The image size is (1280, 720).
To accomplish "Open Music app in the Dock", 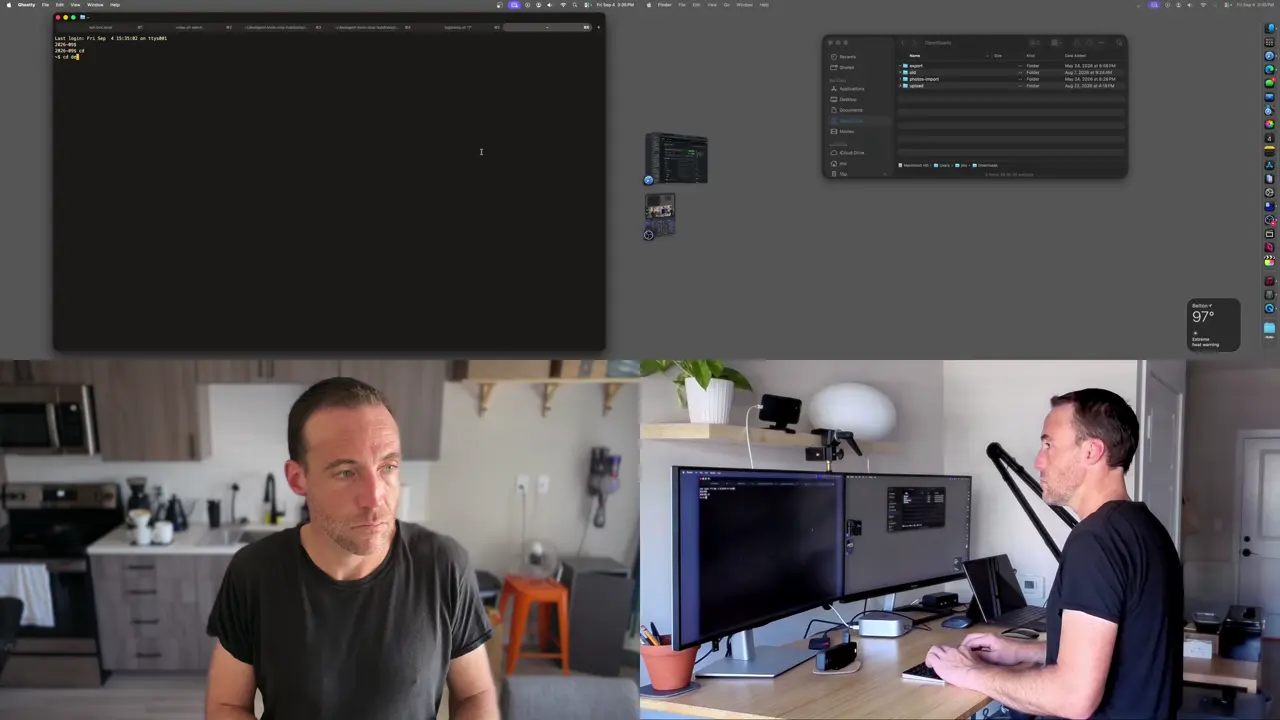I will [1269, 280].
